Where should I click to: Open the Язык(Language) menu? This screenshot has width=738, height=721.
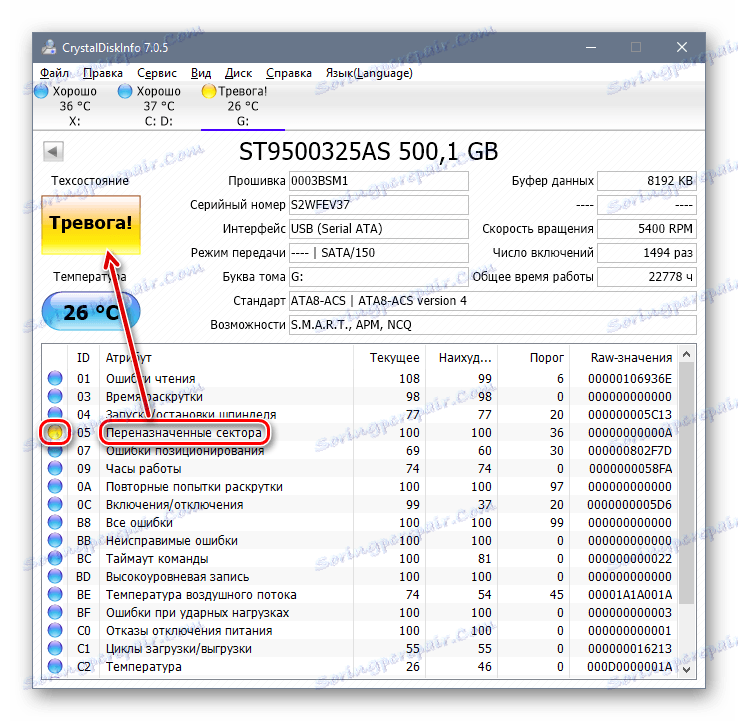pos(369,73)
